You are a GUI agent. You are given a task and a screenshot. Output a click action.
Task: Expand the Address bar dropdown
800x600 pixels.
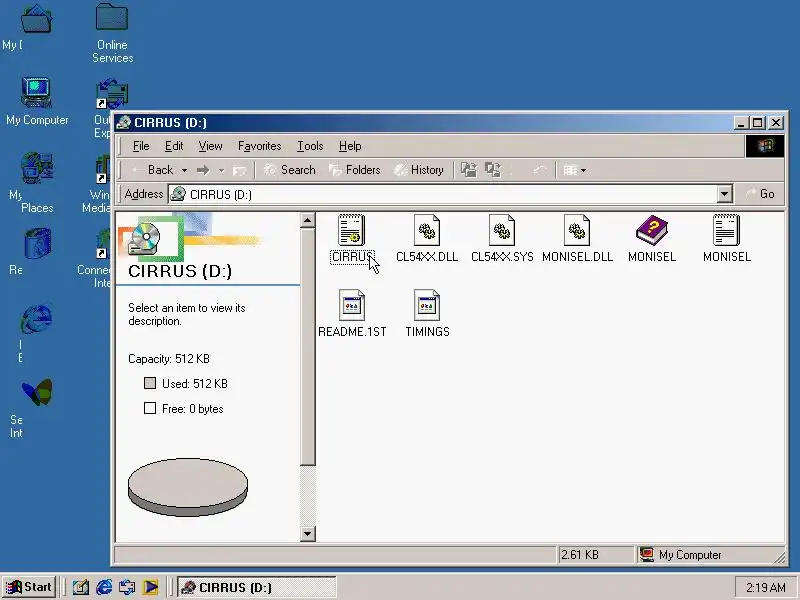(x=724, y=194)
